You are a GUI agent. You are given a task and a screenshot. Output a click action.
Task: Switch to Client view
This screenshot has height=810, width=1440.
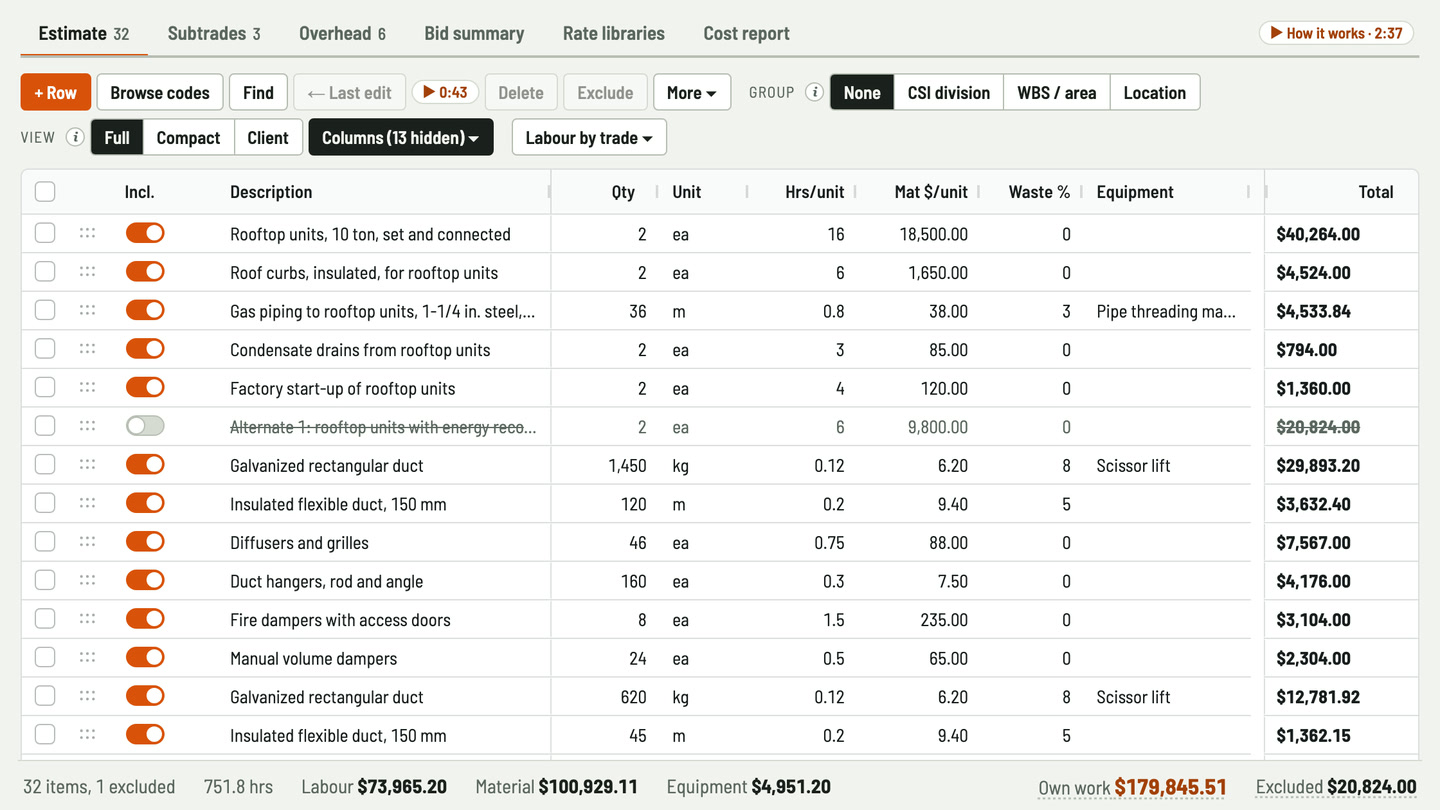pos(268,137)
